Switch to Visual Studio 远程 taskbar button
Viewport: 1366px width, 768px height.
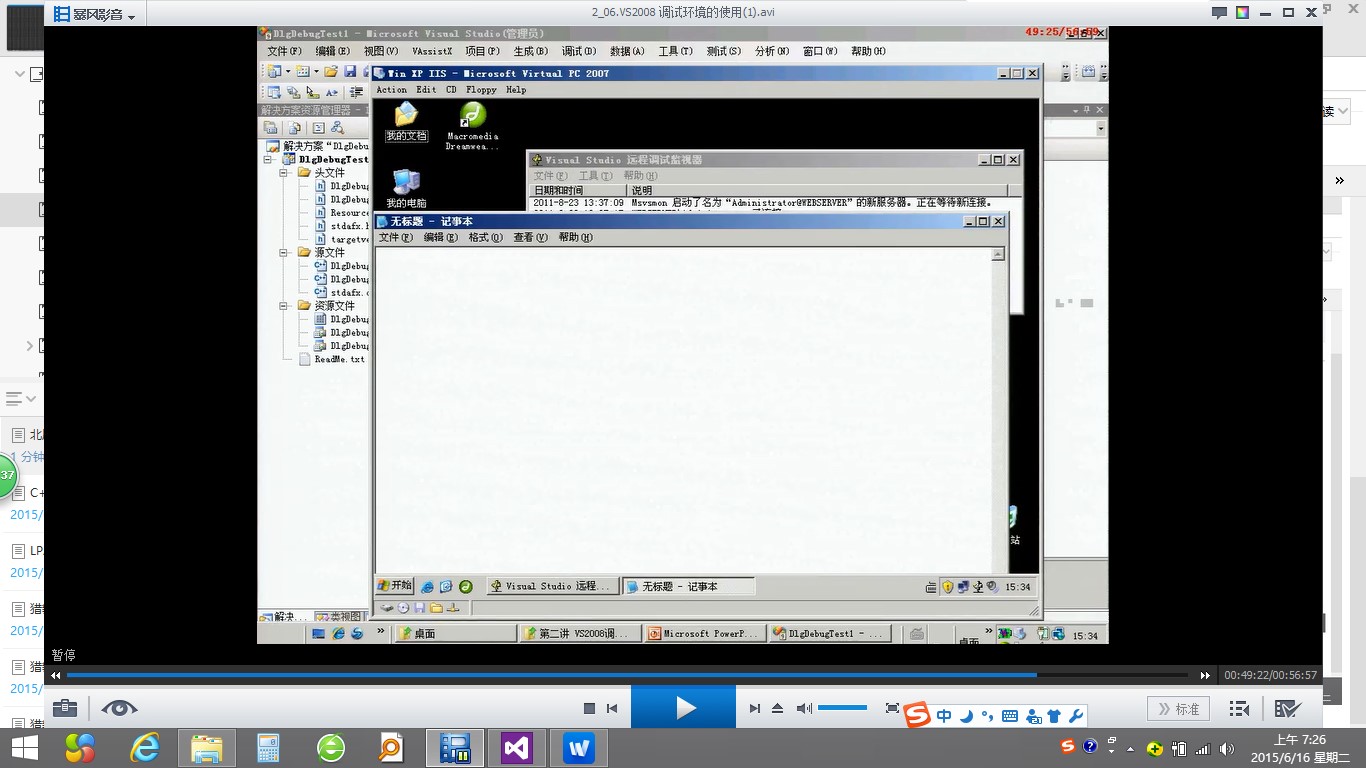click(552, 587)
